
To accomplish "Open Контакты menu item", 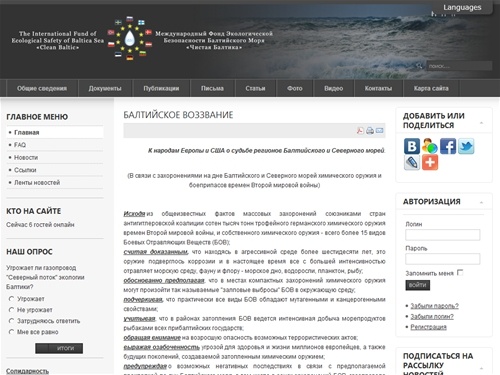I will click(378, 88).
